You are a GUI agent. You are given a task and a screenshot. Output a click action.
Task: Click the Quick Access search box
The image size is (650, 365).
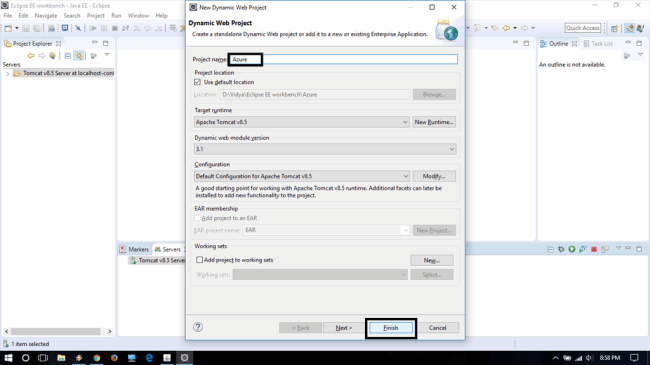[583, 28]
